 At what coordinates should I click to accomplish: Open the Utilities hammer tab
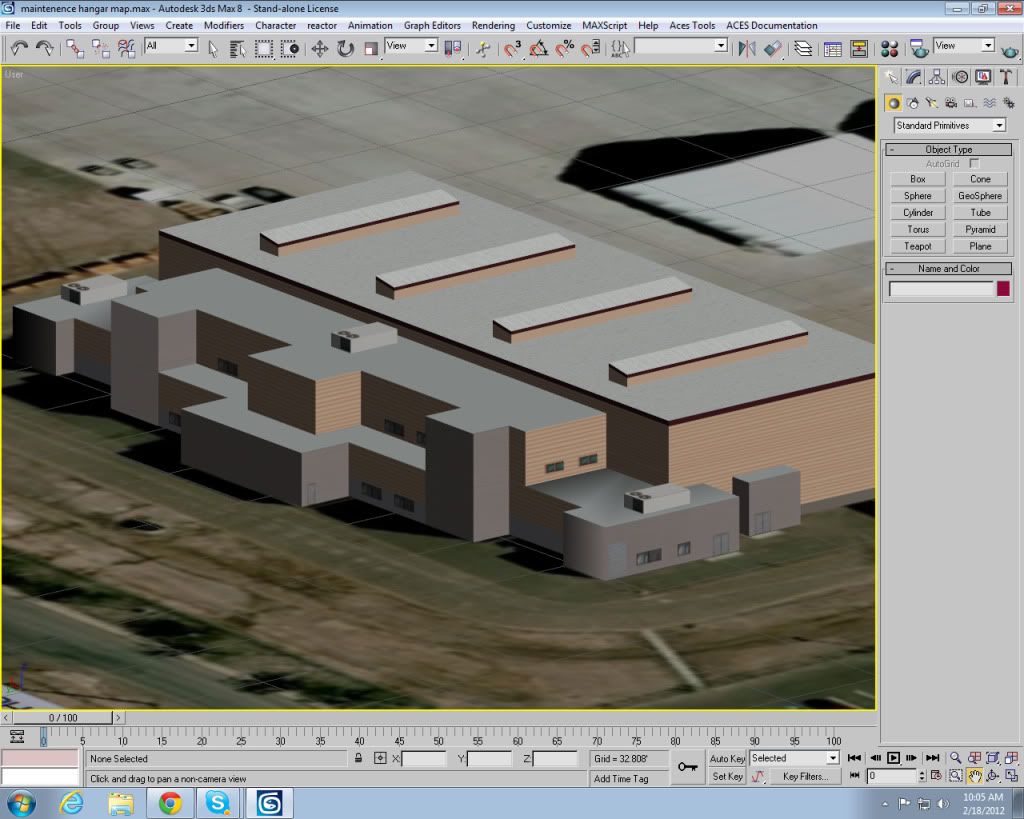(1007, 77)
